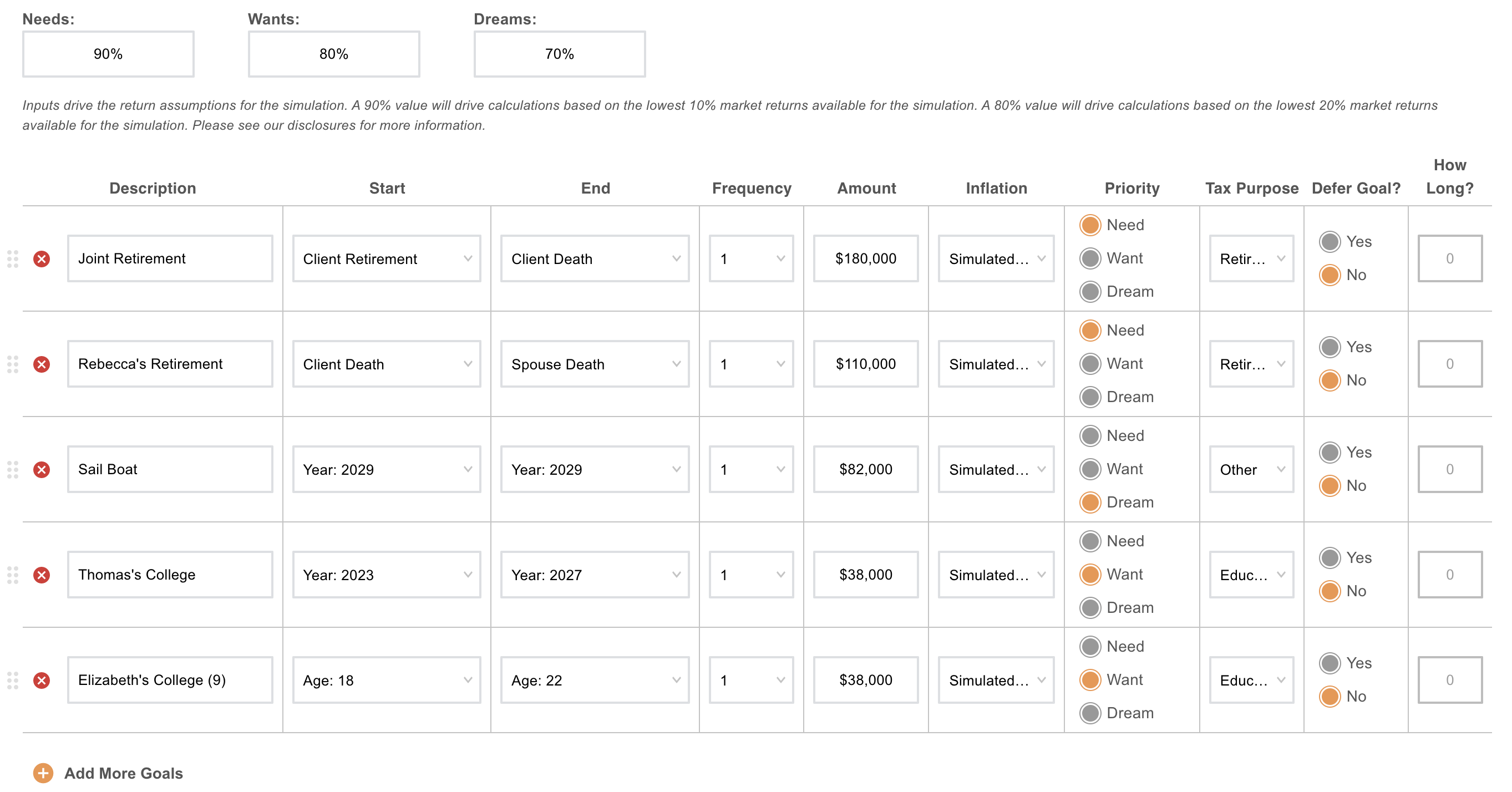Delete the Joint Retirement goal
Screen dimensions: 1512x792
pyautogui.click(x=41, y=259)
